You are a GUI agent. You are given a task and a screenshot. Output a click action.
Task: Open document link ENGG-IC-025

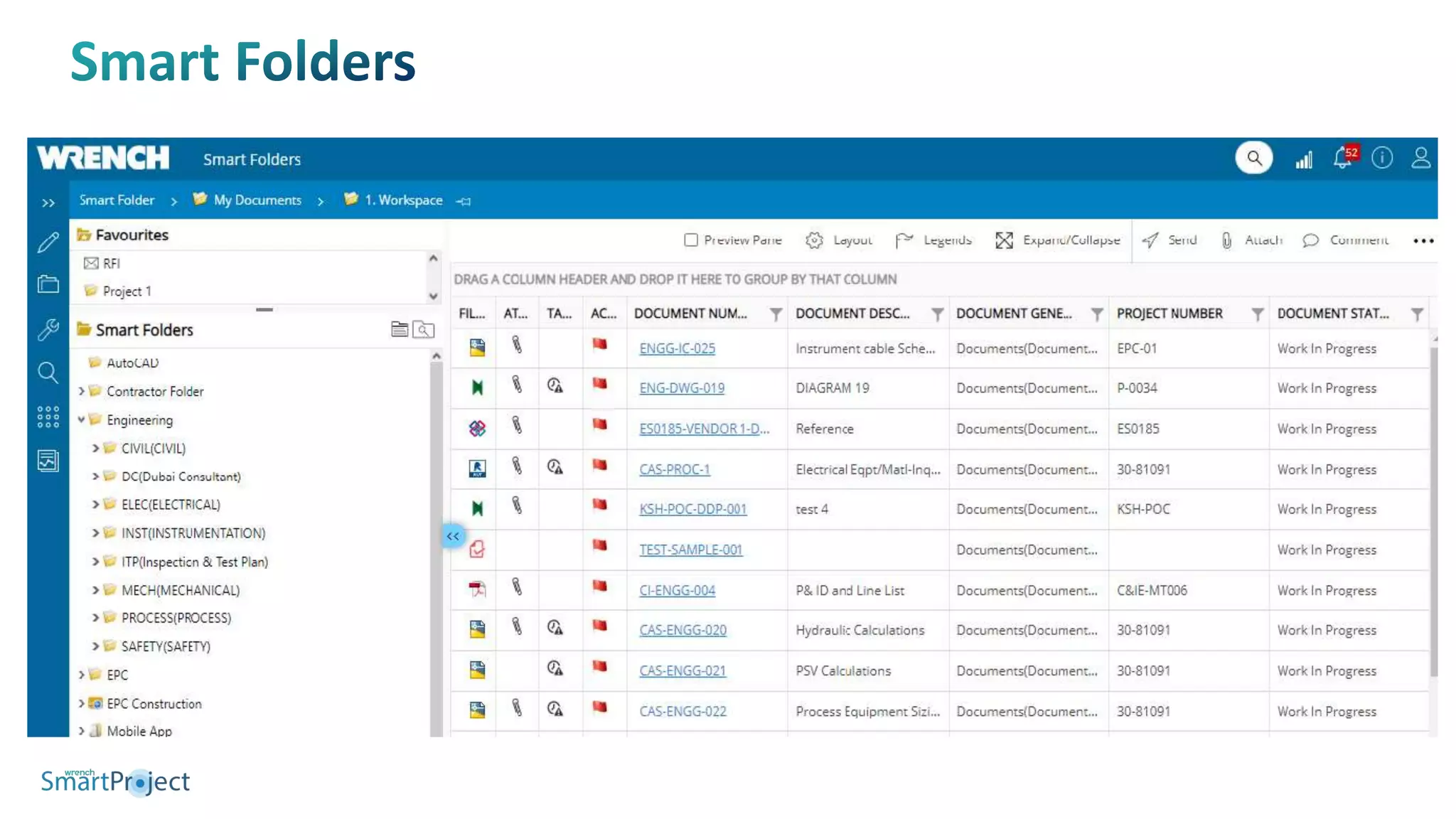pos(677,348)
